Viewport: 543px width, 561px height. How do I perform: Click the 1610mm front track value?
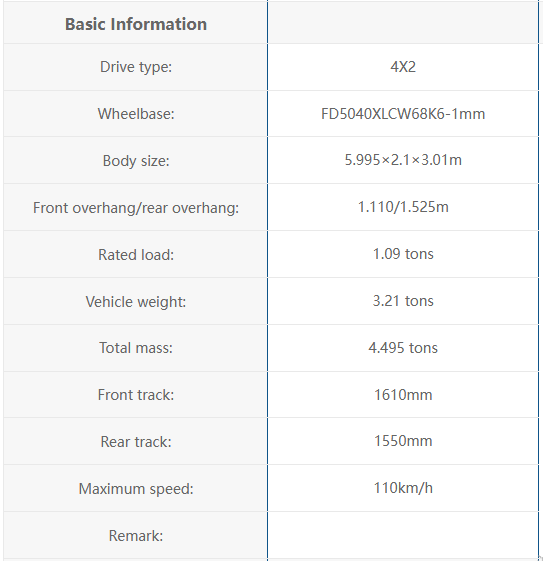(x=403, y=395)
